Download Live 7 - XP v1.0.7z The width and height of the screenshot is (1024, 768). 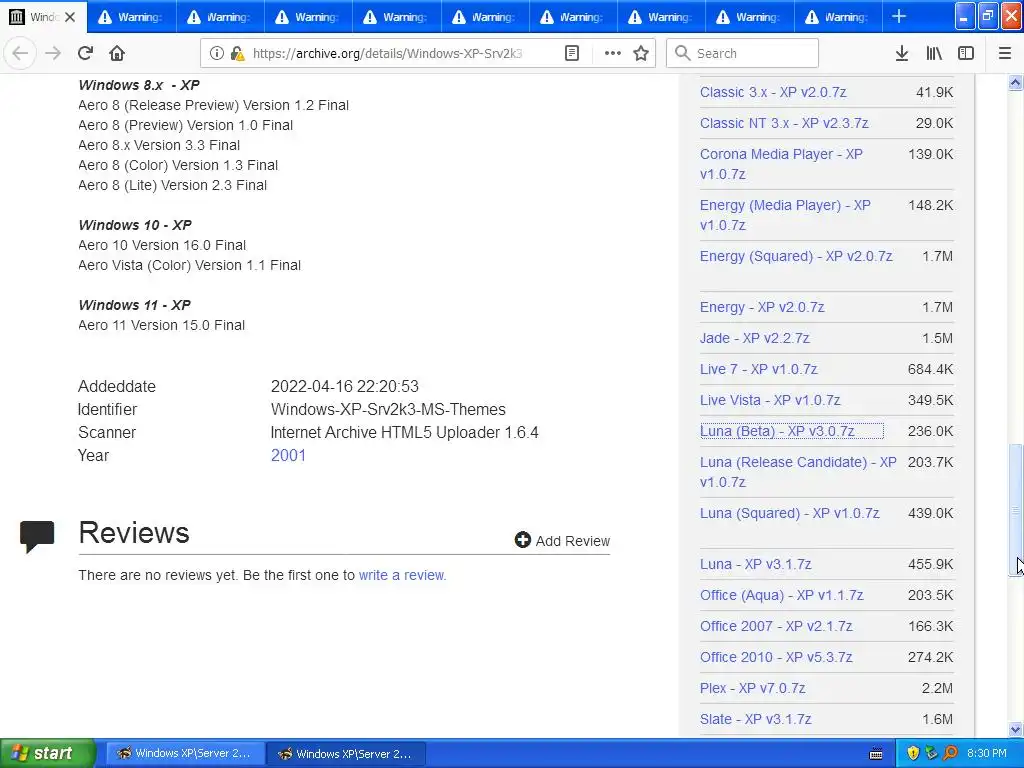[758, 369]
